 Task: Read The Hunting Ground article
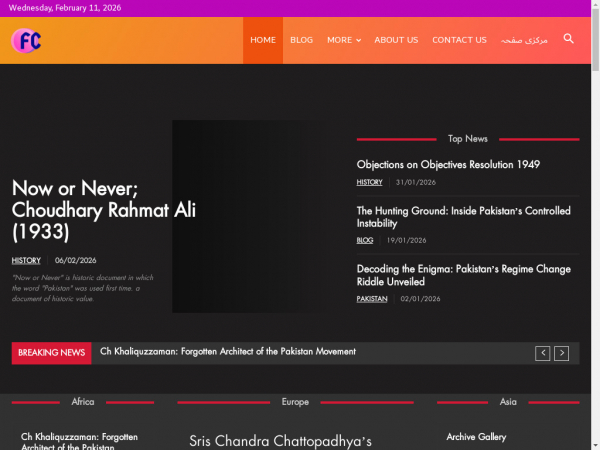463,217
